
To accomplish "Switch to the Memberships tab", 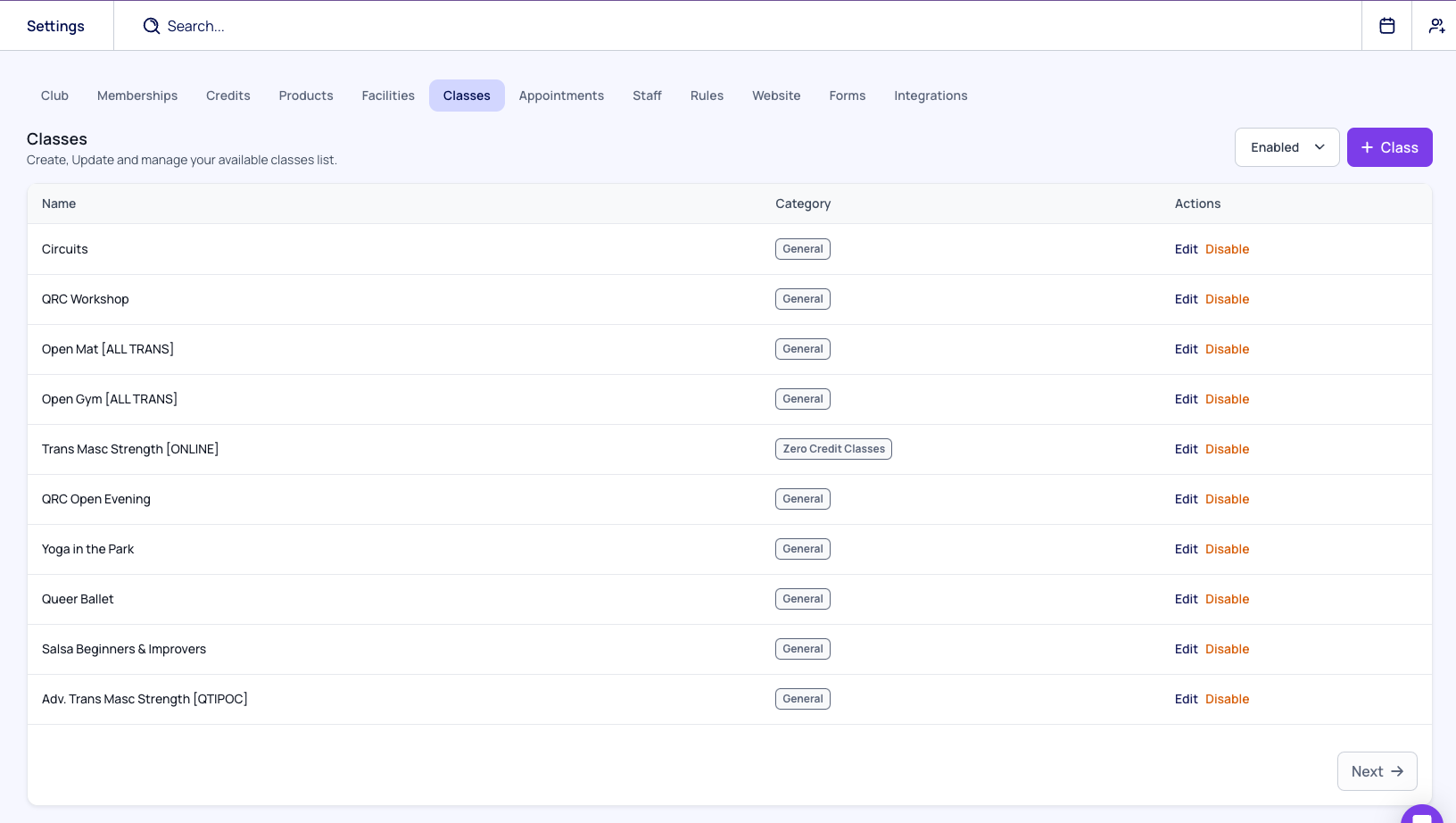I will pos(137,96).
